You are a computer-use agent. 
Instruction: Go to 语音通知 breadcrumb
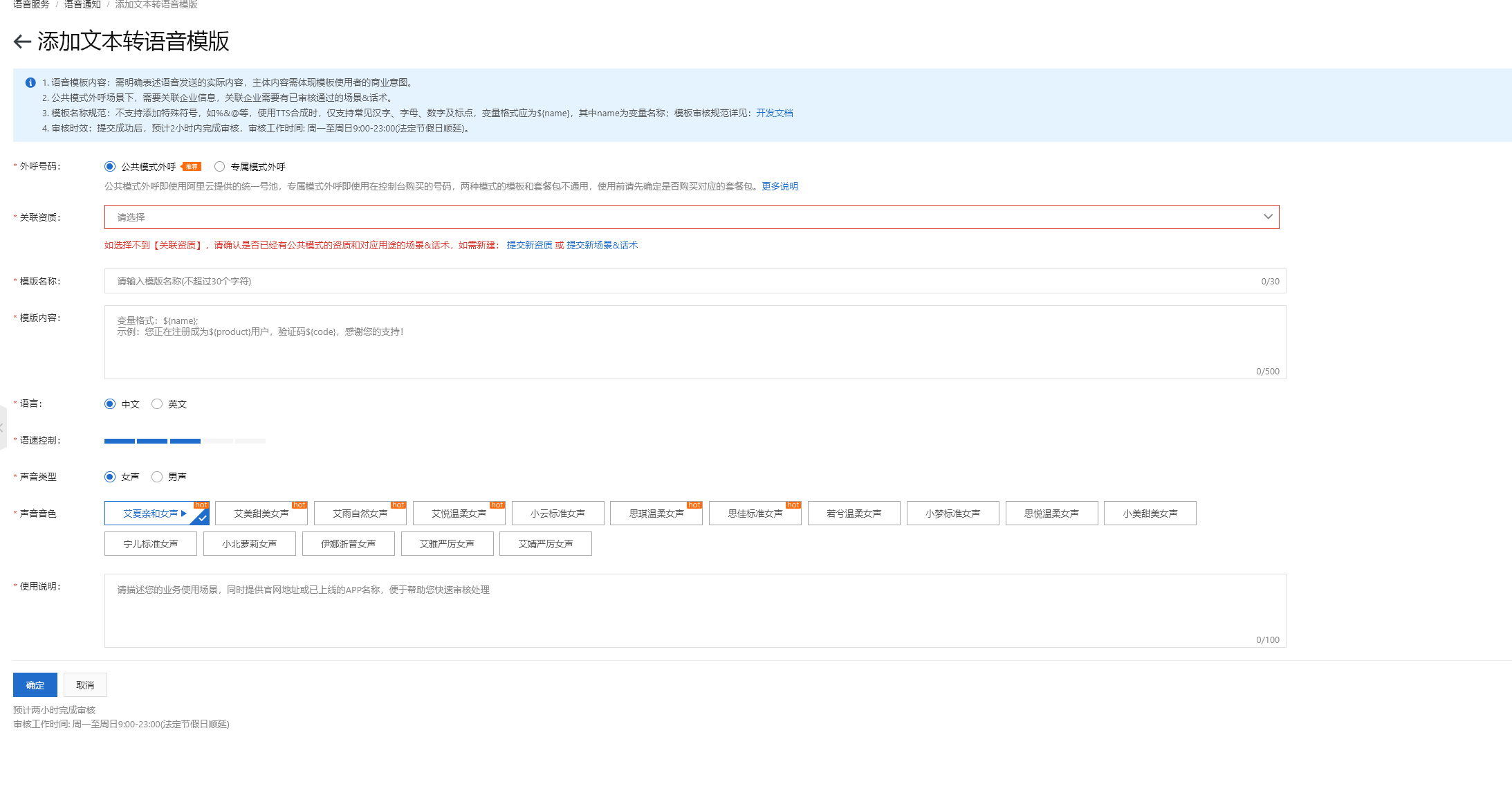pos(82,5)
